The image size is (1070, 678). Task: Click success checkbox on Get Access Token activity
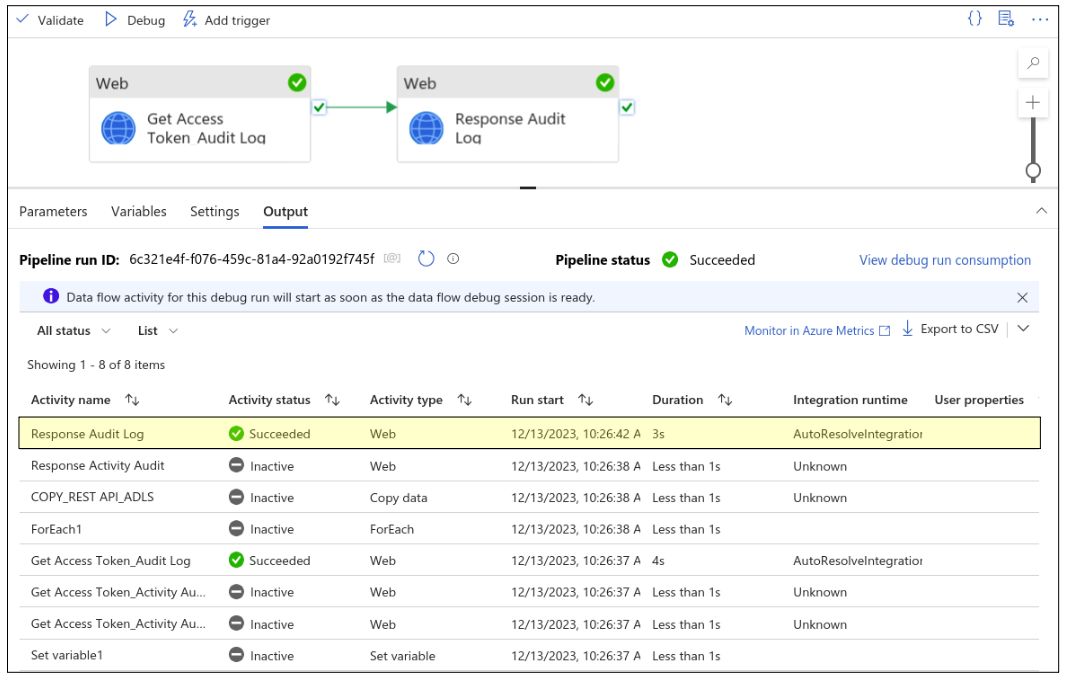tap(319, 107)
